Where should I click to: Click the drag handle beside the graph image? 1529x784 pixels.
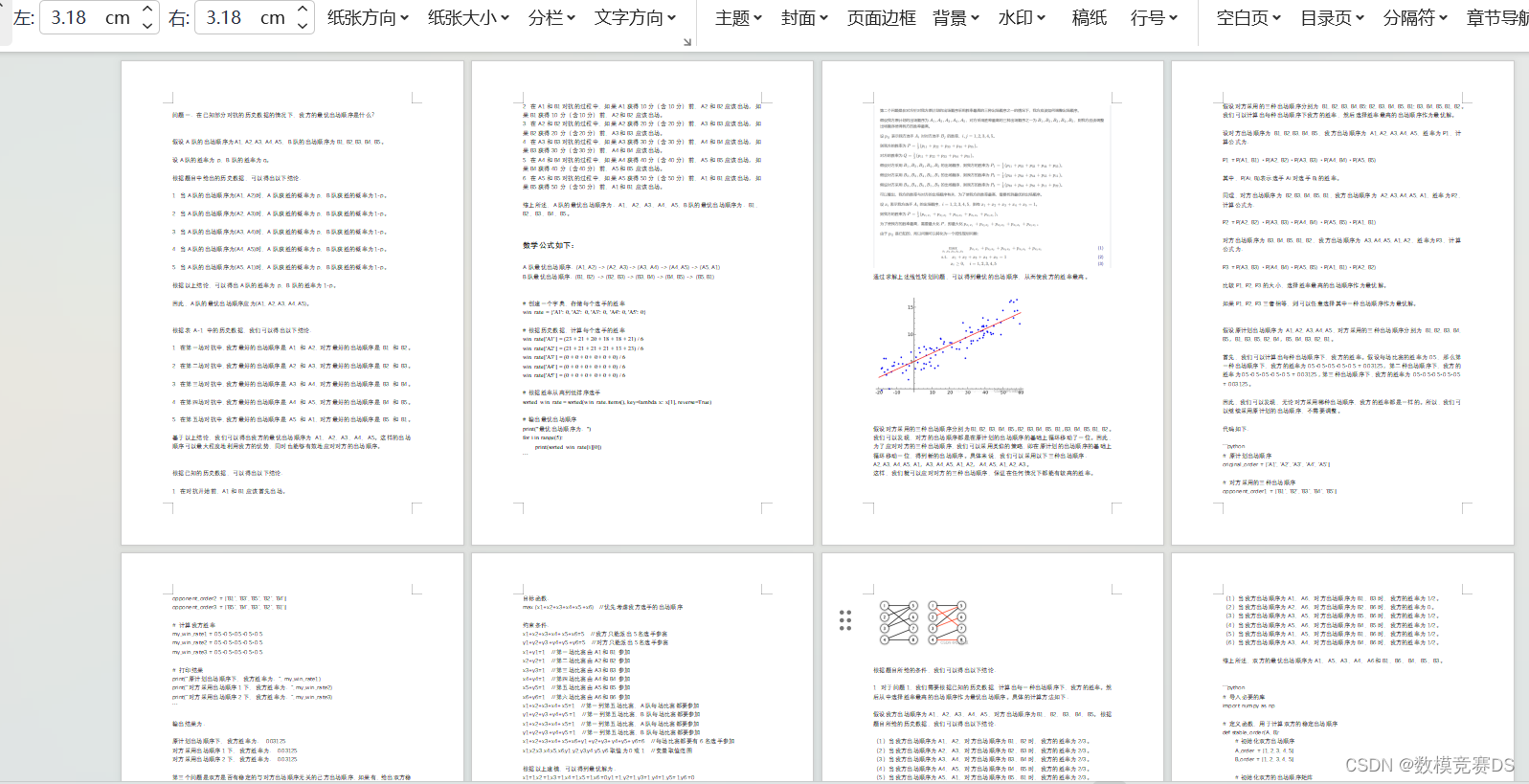845,620
